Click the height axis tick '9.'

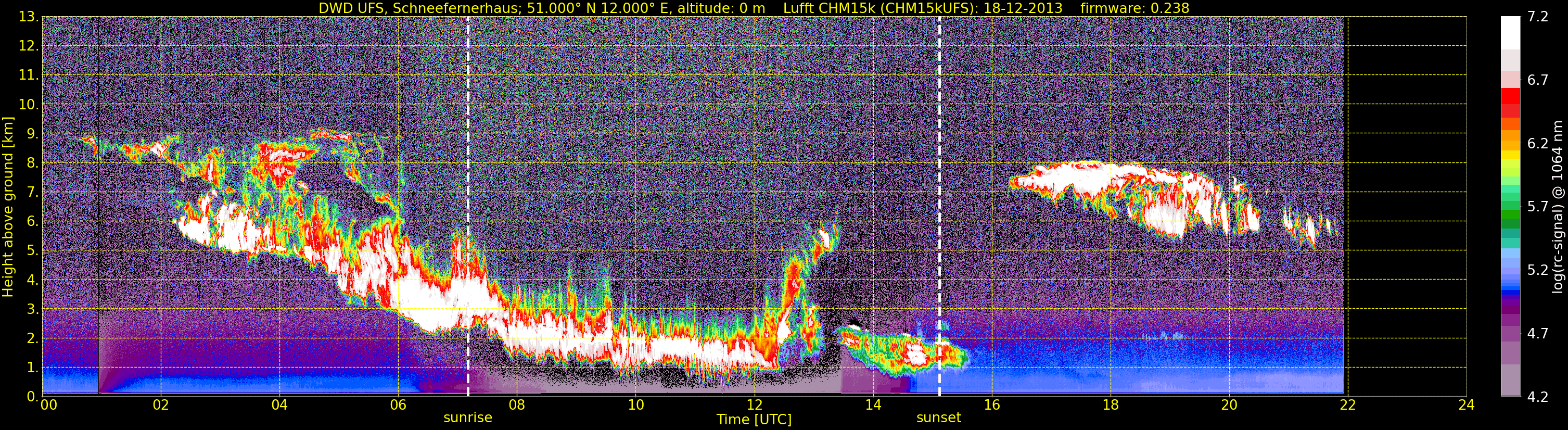click(33, 134)
